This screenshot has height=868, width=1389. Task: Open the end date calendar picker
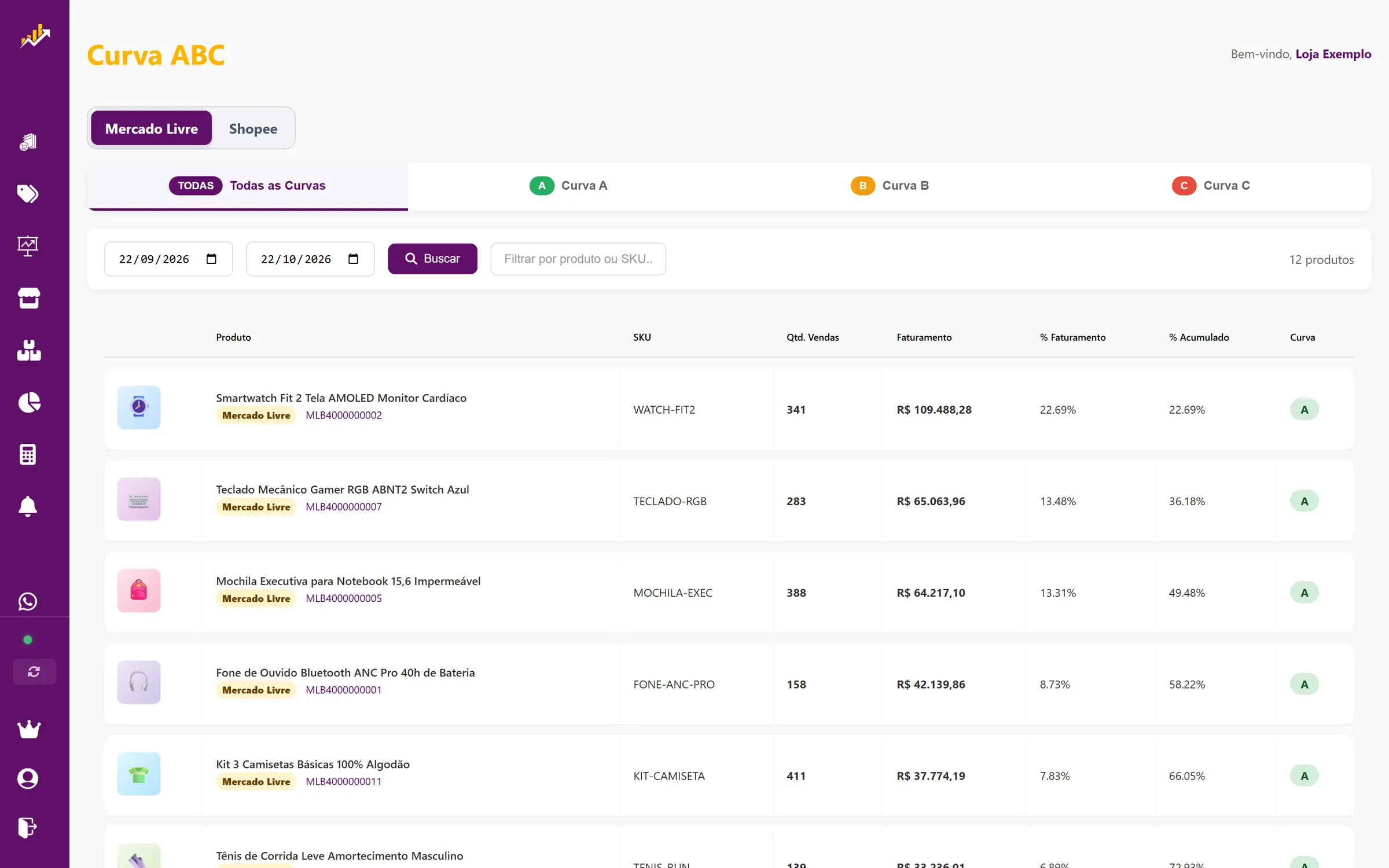(353, 259)
